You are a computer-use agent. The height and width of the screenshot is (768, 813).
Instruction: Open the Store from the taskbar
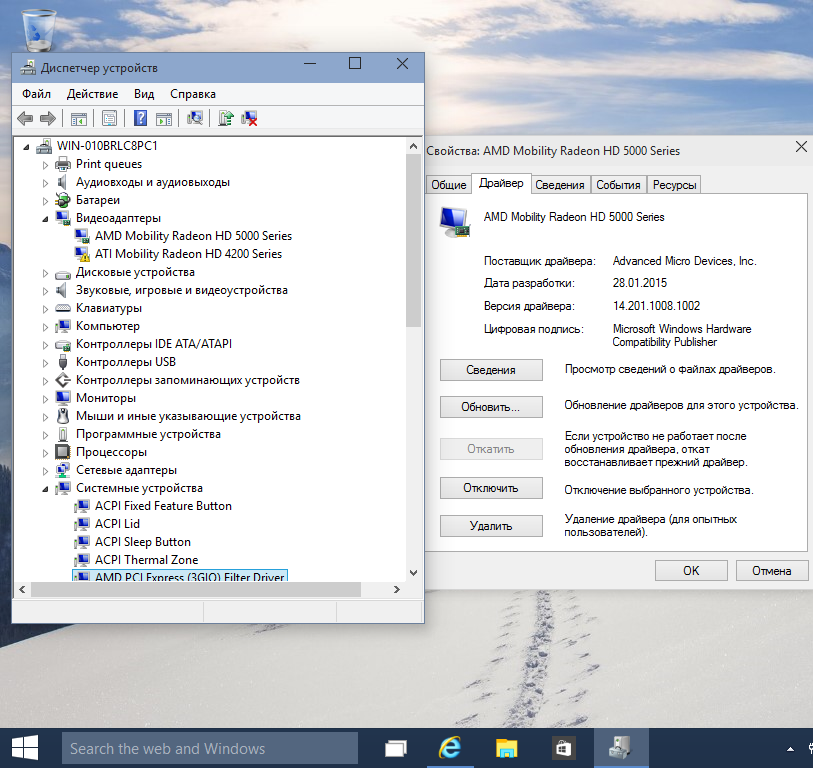563,748
